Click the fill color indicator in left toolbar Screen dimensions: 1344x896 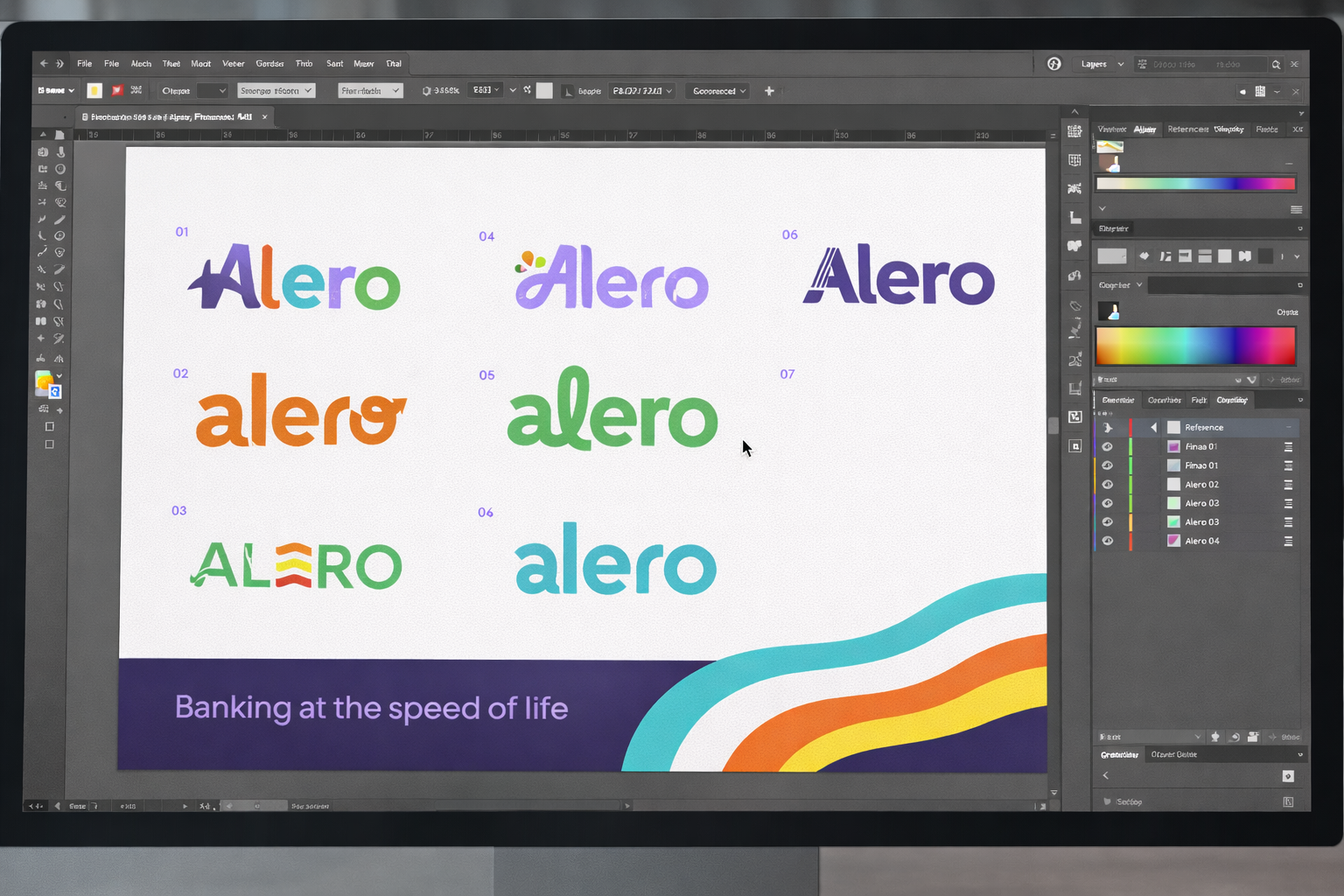pos(44,381)
